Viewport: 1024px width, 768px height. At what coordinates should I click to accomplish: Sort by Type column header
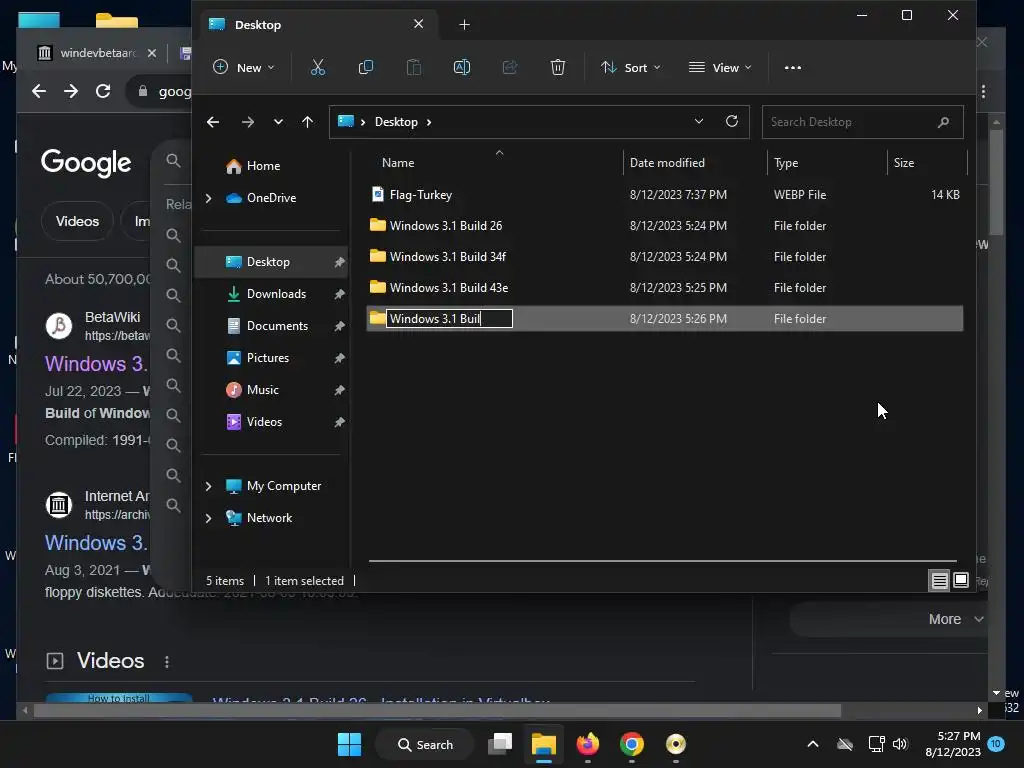786,163
